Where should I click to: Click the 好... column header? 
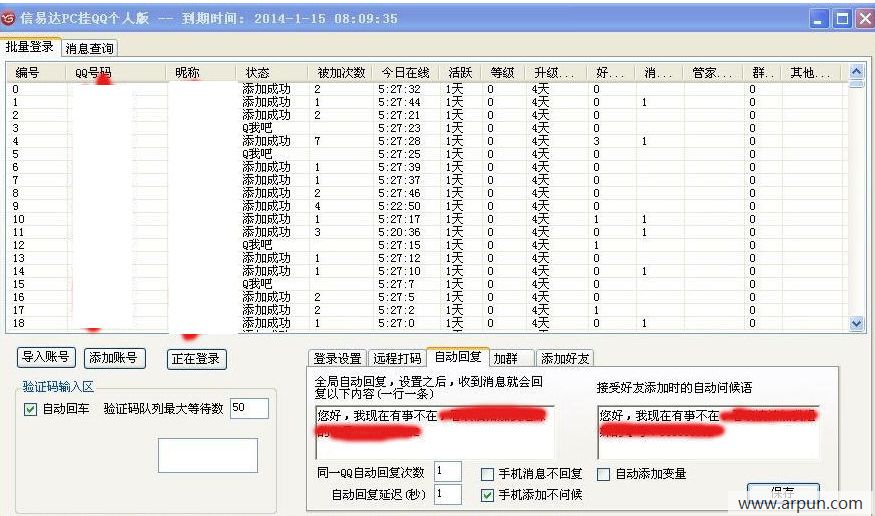tap(611, 73)
